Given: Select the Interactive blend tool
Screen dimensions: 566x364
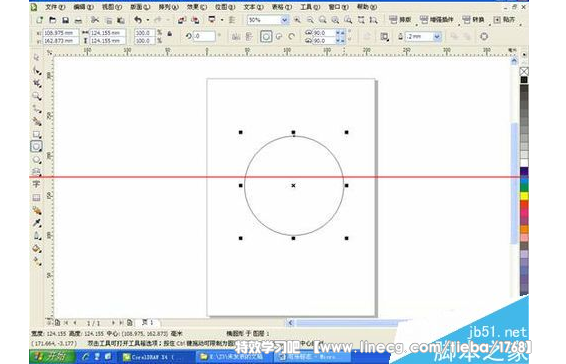Looking at the screenshot, I should [x=36, y=210].
